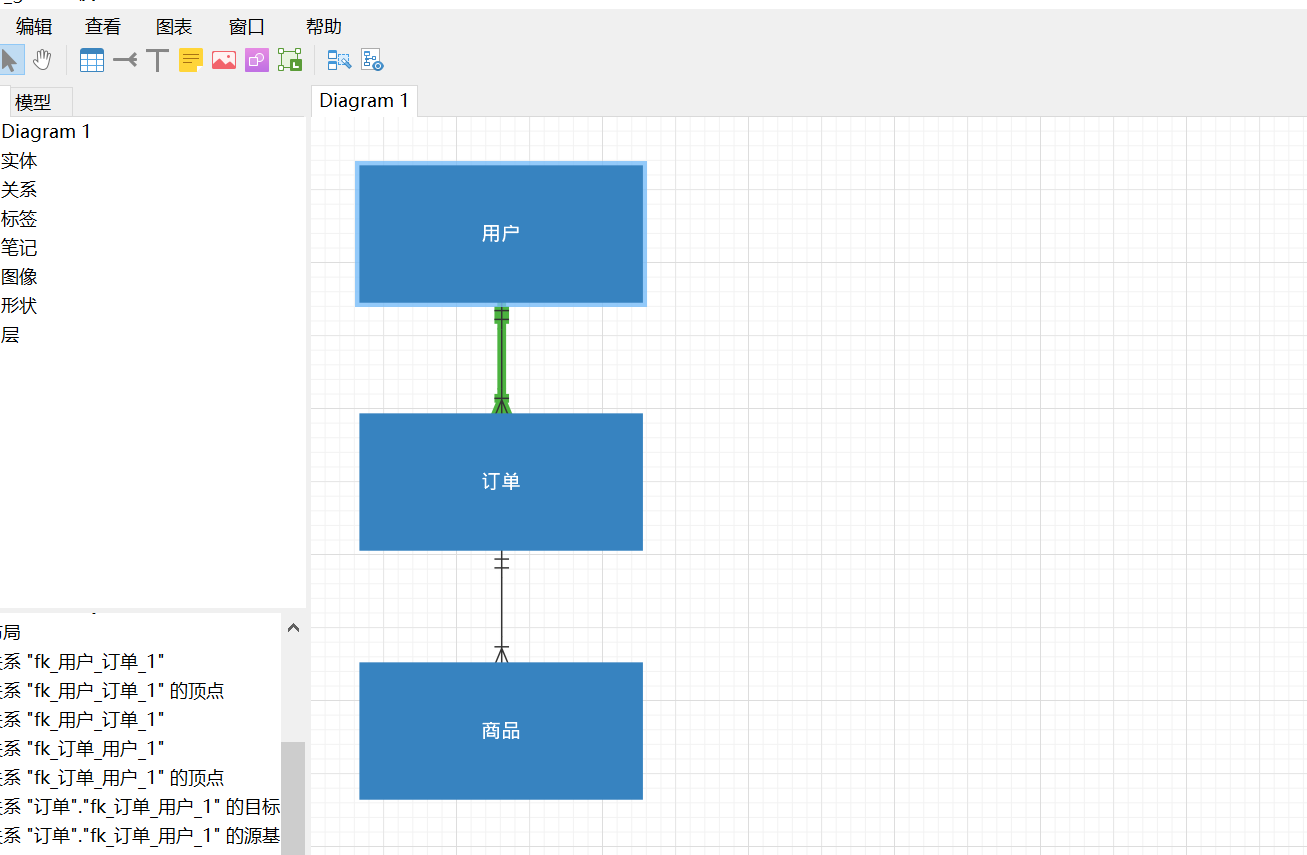Select the 订单 entity box
Screen dimensions: 1307x855
pyautogui.click(x=501, y=481)
